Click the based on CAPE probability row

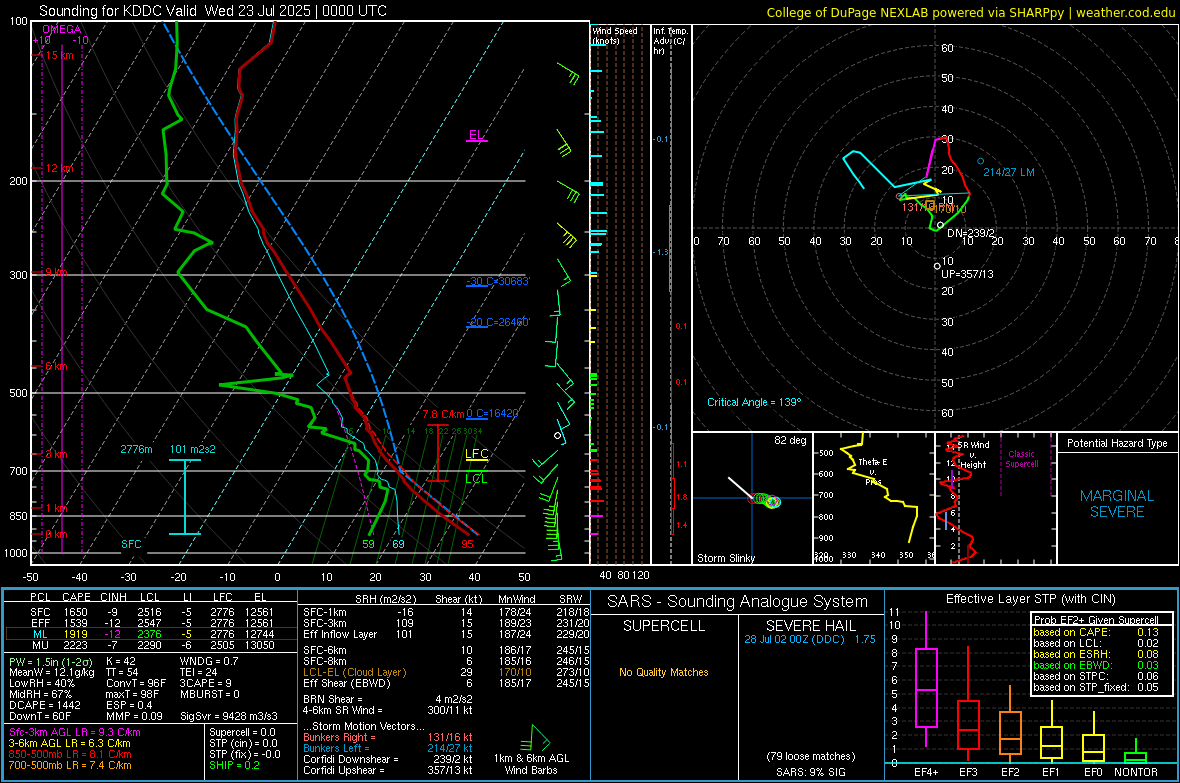click(x=1096, y=632)
